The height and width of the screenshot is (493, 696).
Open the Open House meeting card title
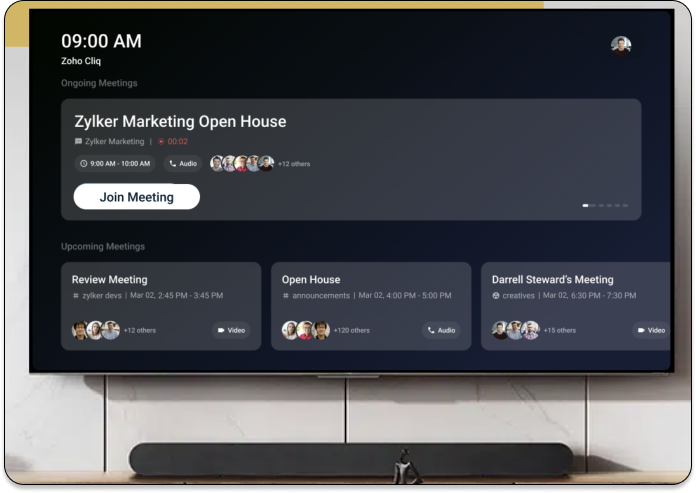311,280
